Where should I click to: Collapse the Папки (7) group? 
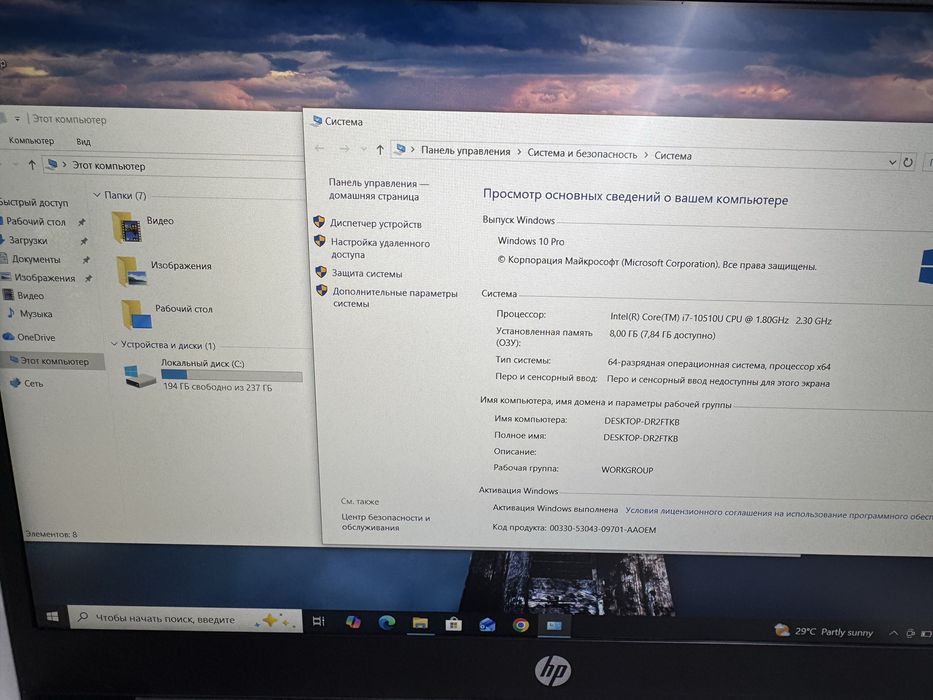[x=97, y=195]
